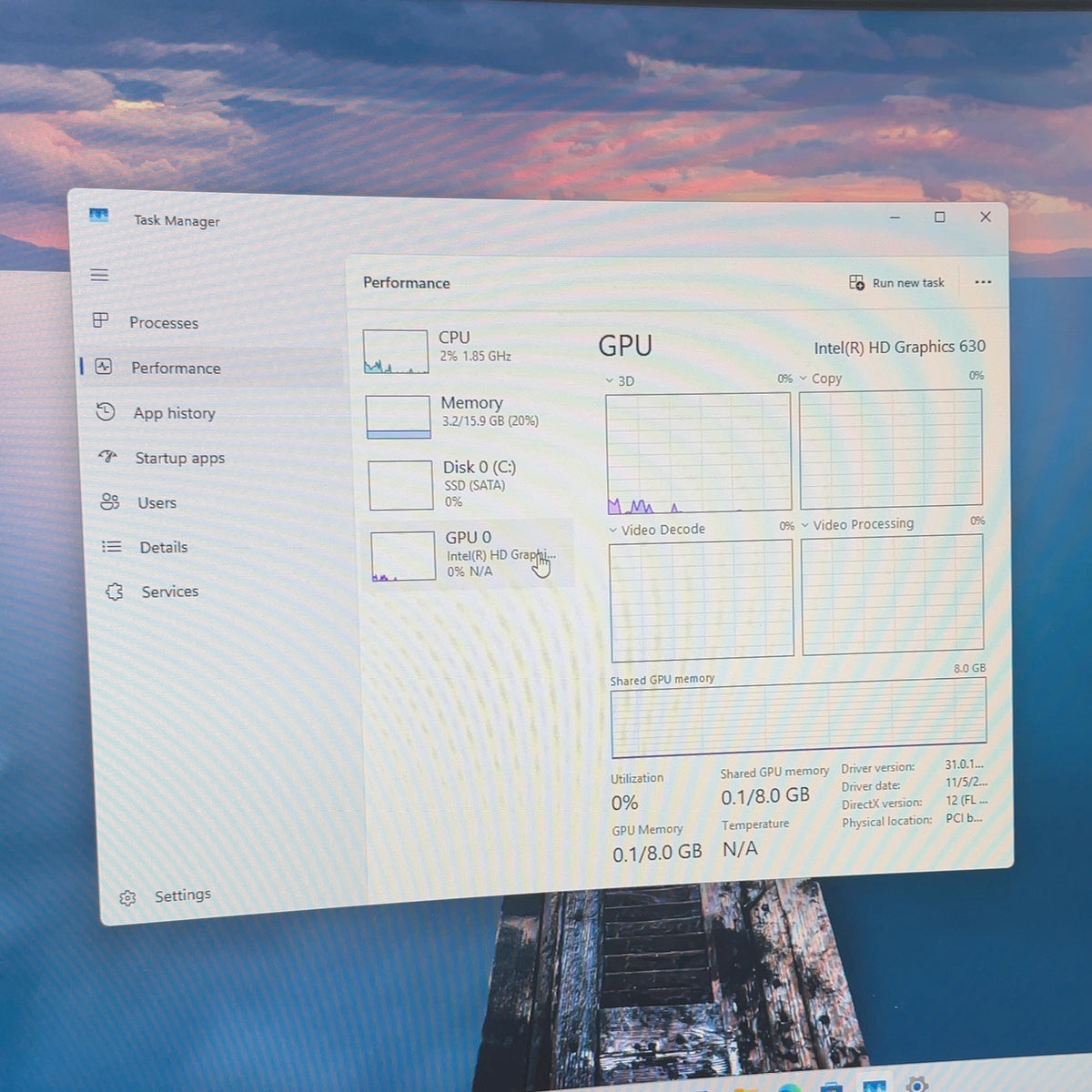Image resolution: width=1092 pixels, height=1092 pixels.
Task: Click the large GPU heading
Action: pos(625,346)
